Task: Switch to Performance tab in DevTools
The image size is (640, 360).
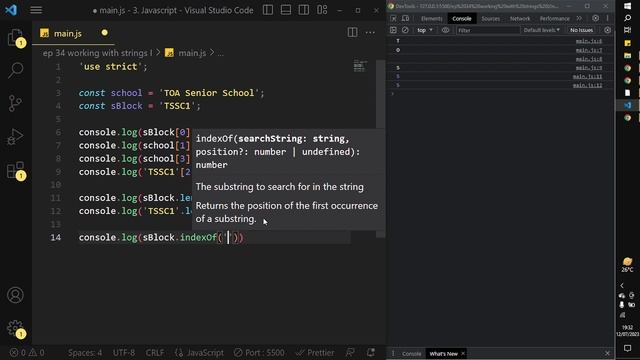Action: pyautogui.click(x=554, y=18)
